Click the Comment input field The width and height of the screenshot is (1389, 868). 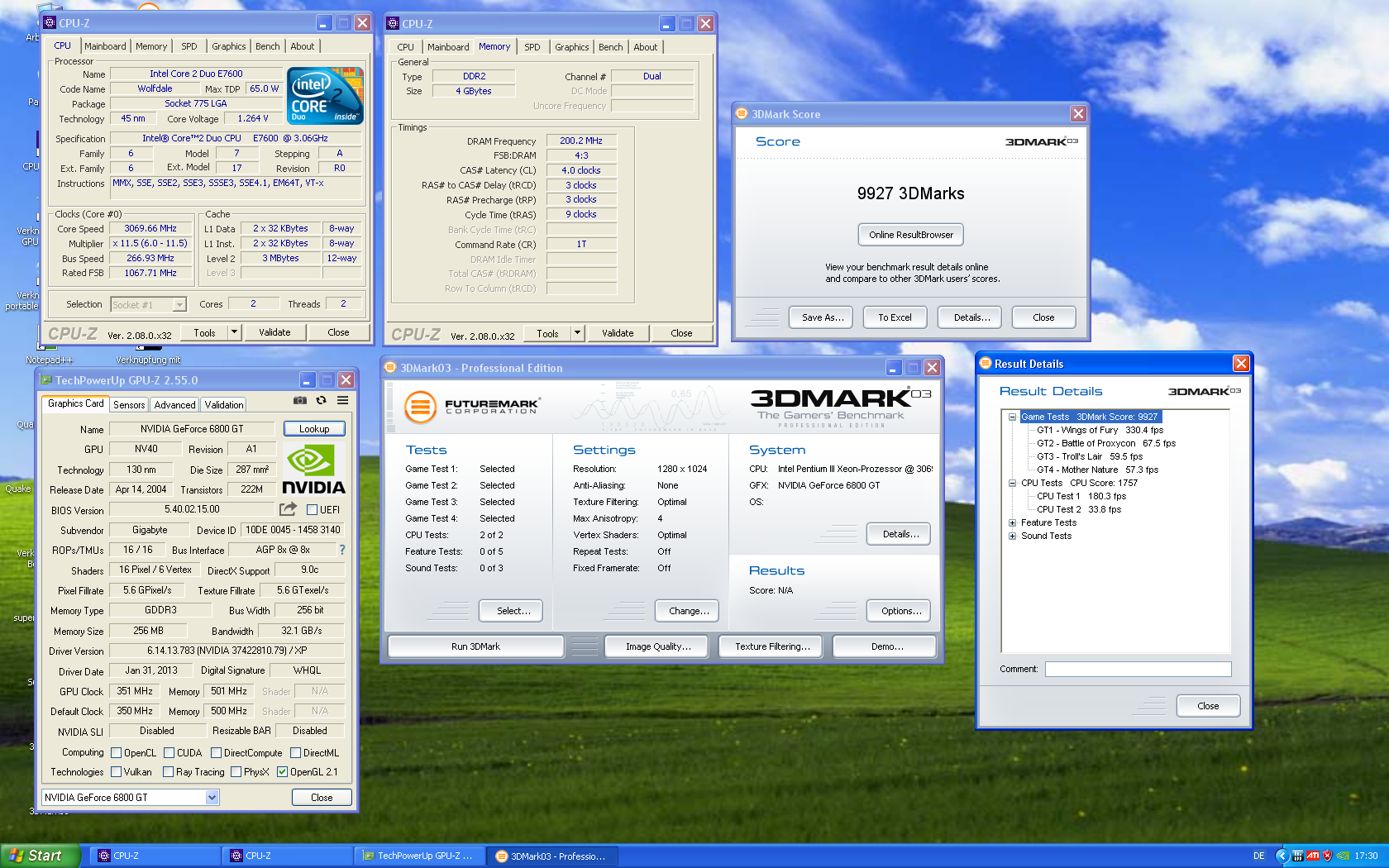1138,670
